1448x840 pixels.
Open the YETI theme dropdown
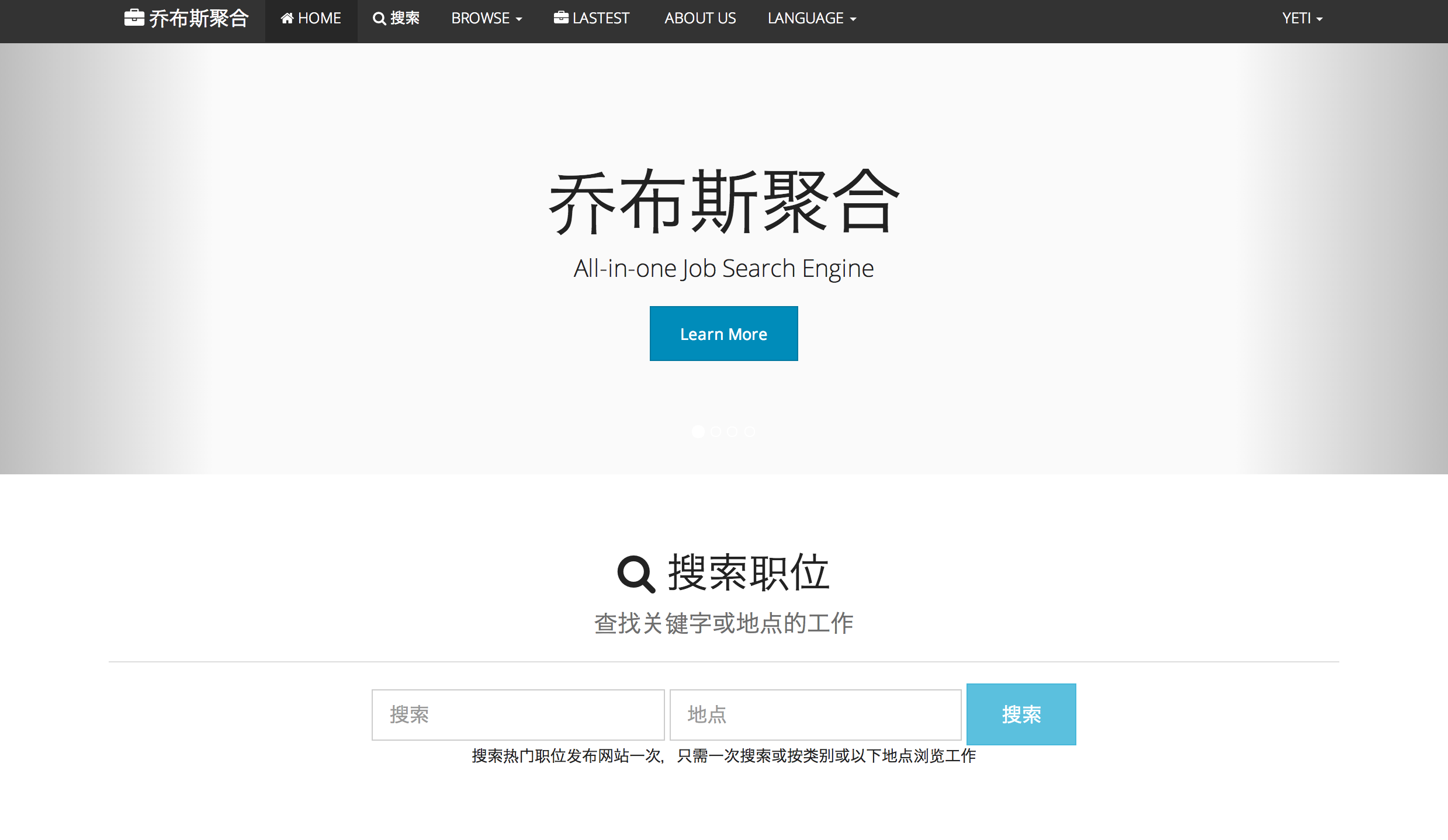click(1302, 19)
